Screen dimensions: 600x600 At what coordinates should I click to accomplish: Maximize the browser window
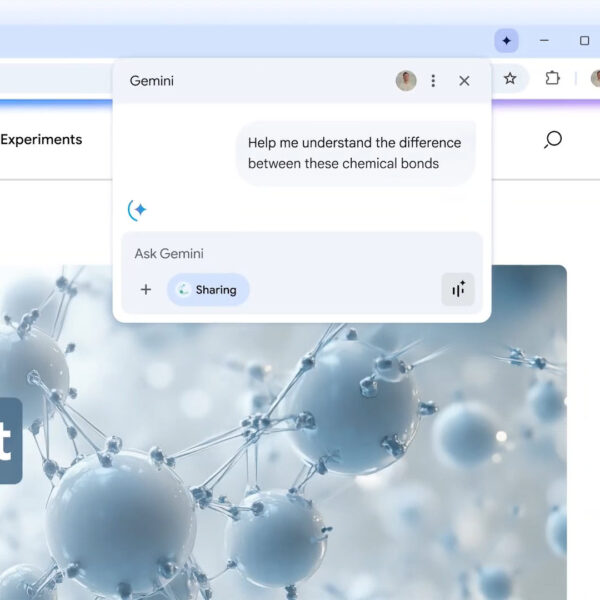click(584, 41)
